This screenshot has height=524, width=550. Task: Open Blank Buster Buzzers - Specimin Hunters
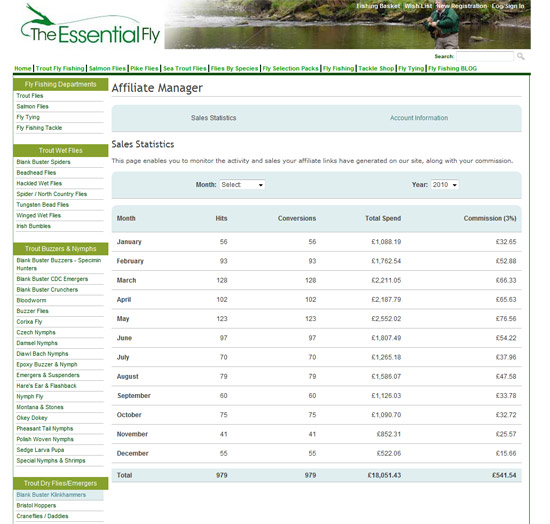59,264
